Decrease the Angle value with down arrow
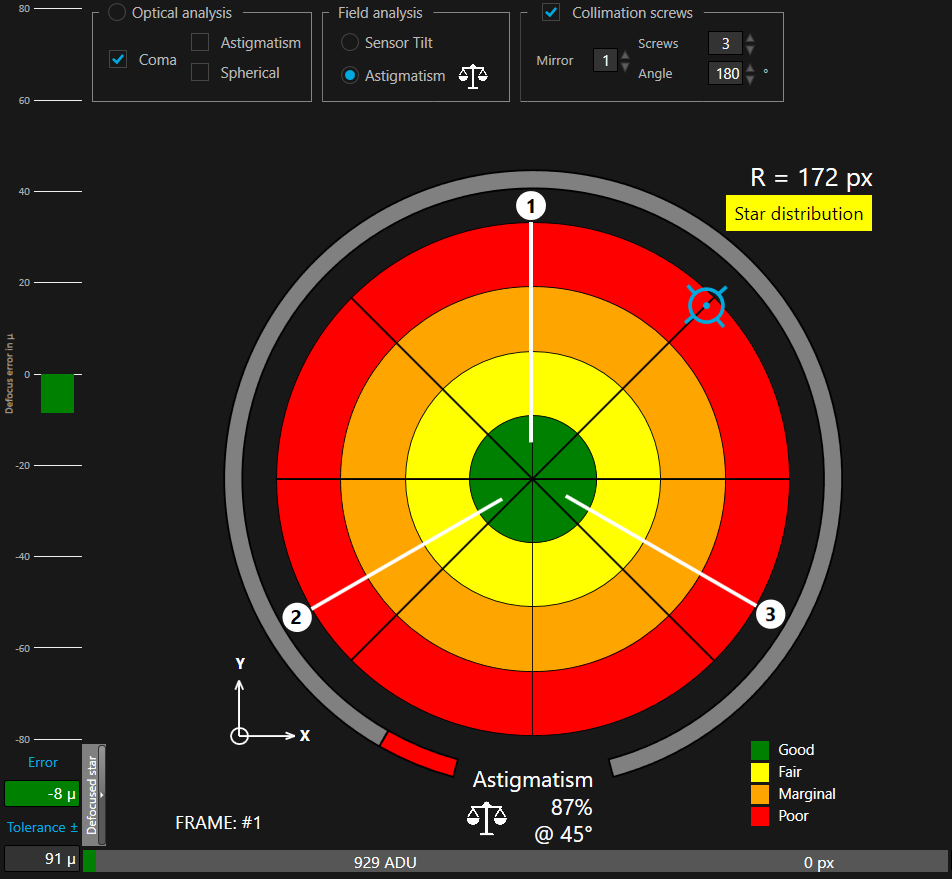952x879 pixels. (x=750, y=80)
